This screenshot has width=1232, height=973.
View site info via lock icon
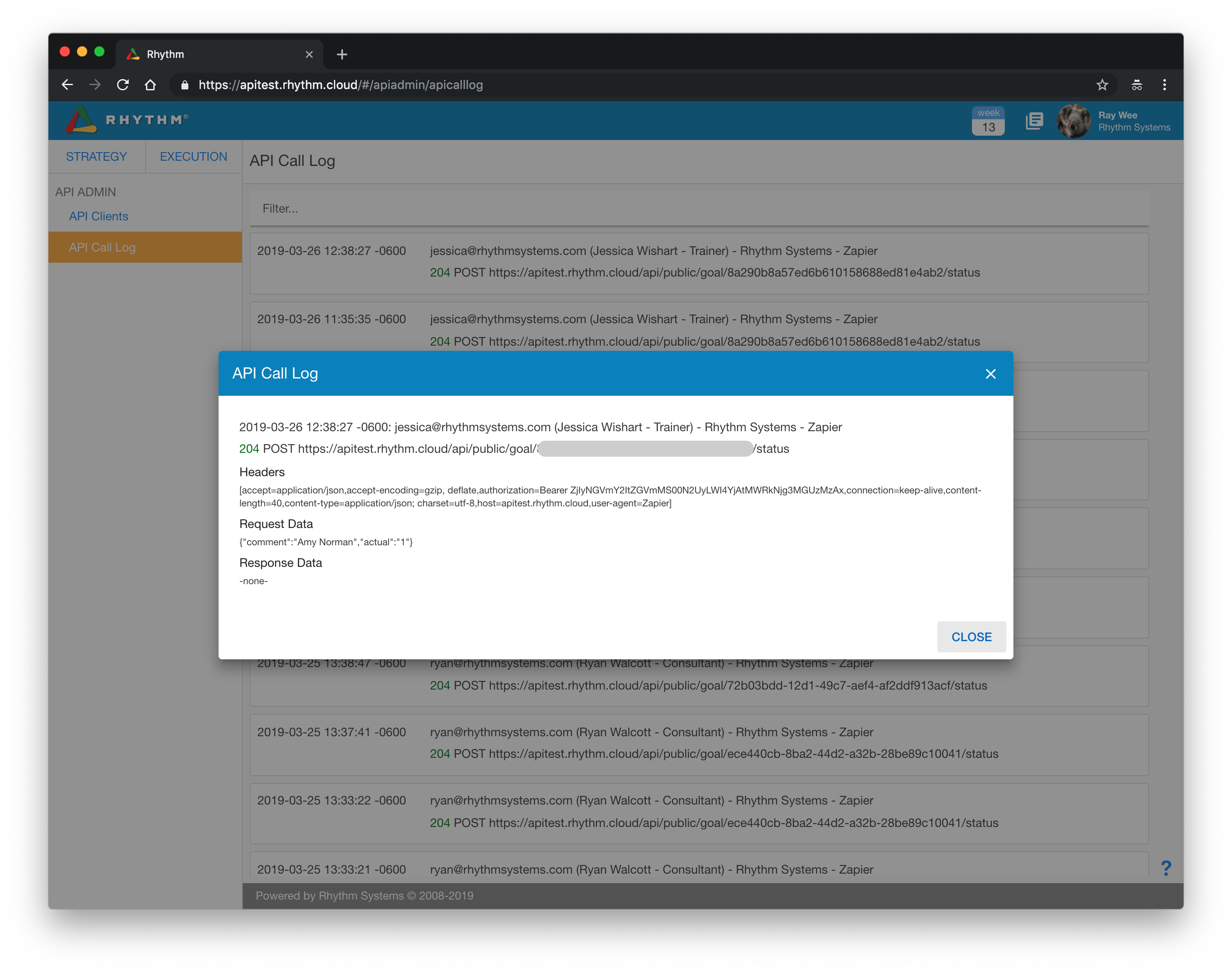(x=184, y=85)
